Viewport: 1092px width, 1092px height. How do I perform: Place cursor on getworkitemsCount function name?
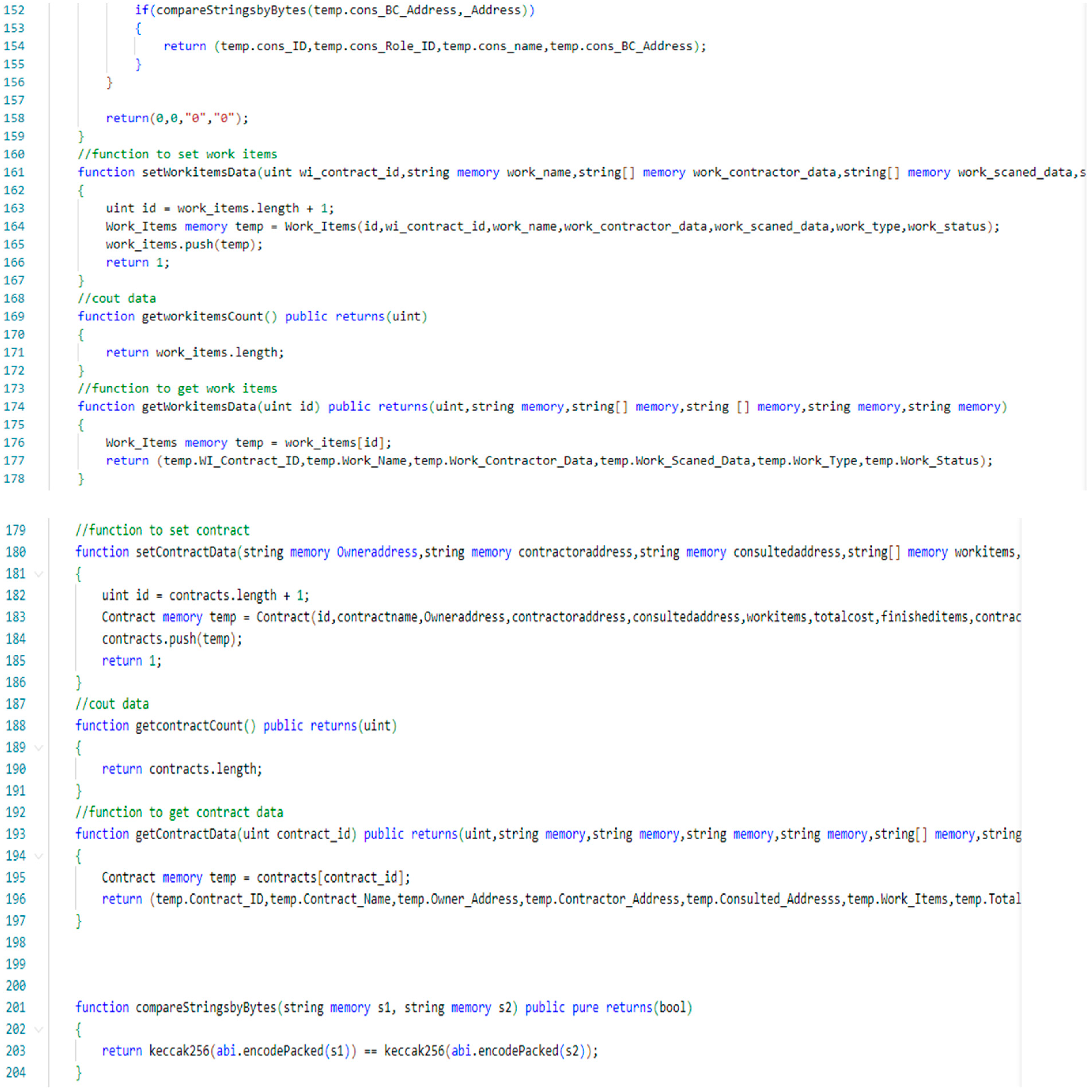click(202, 317)
